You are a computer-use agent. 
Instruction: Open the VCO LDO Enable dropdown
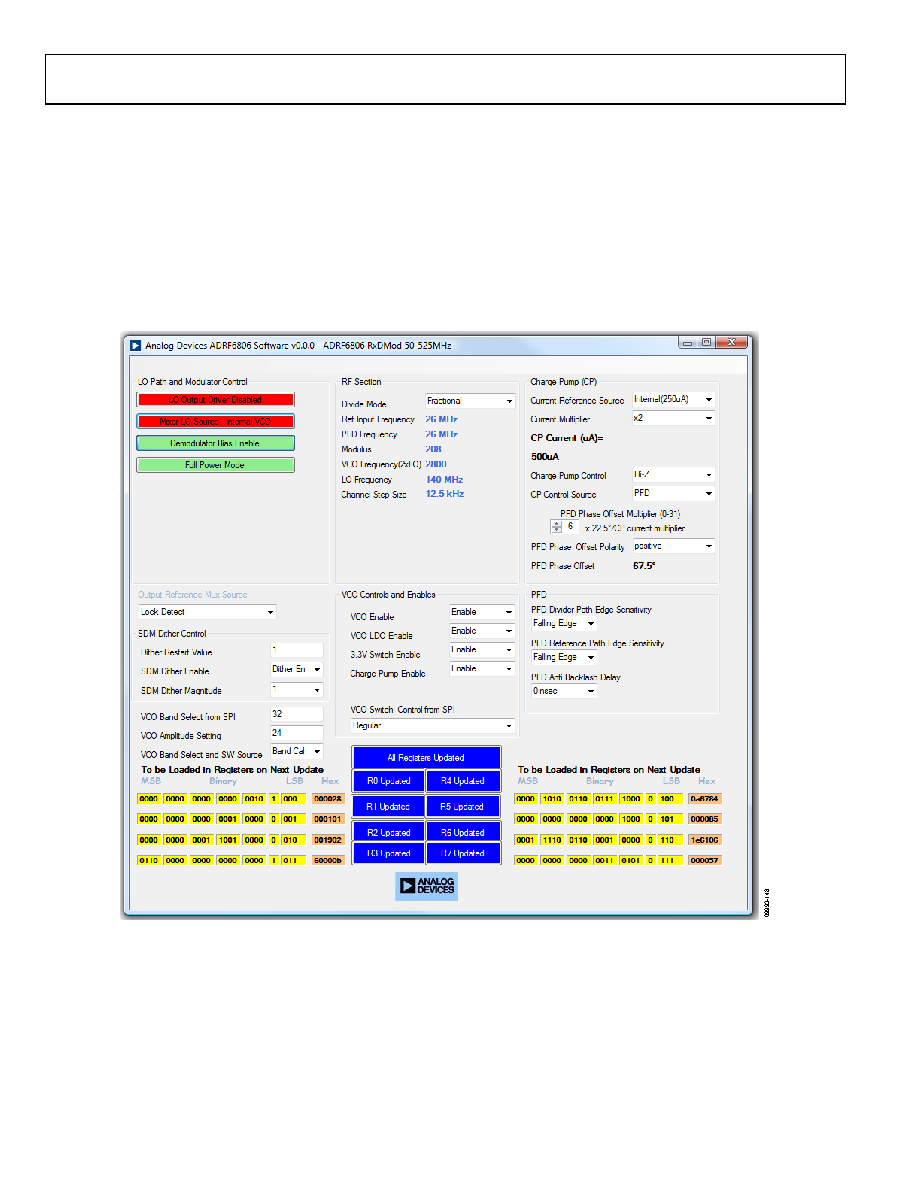click(482, 631)
